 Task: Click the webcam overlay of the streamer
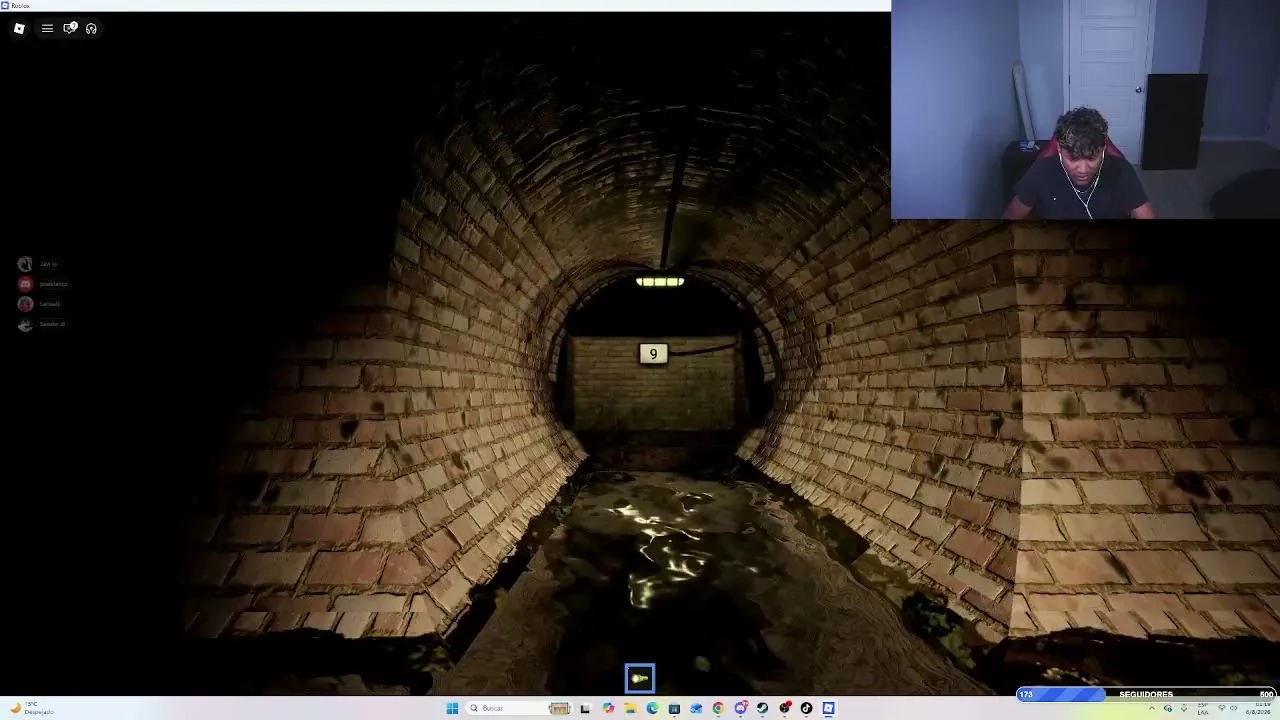coord(1085,109)
